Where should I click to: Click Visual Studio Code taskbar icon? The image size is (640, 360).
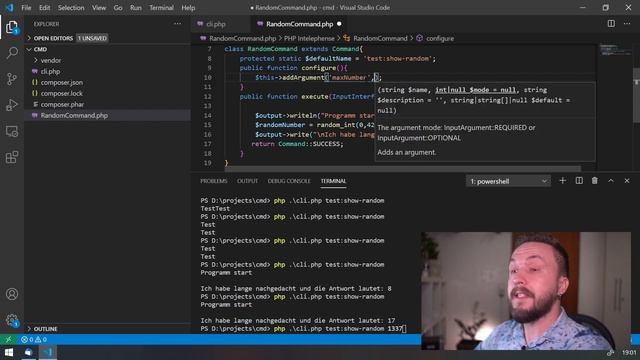click(48, 352)
